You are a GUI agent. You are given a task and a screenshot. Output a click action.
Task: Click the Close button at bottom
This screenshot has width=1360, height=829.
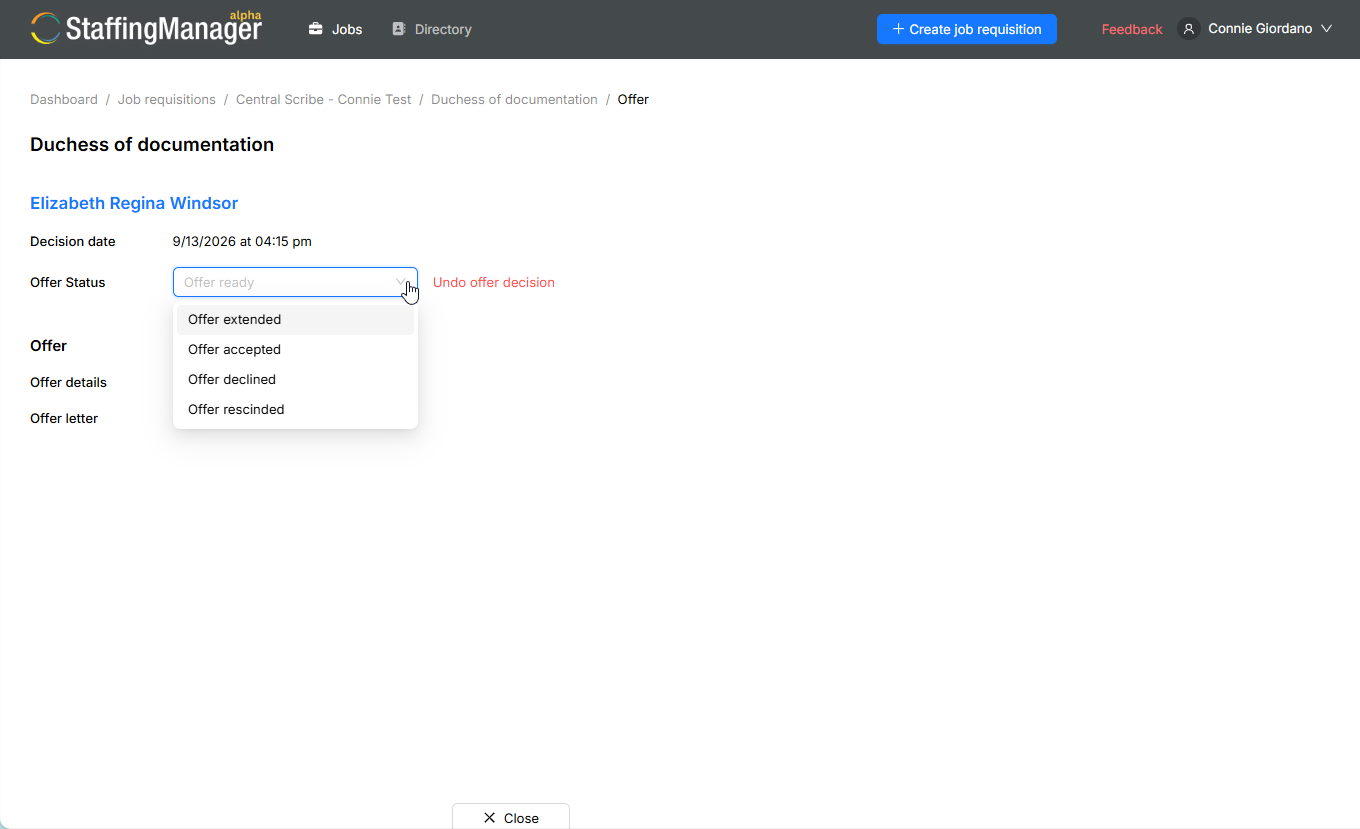[511, 817]
